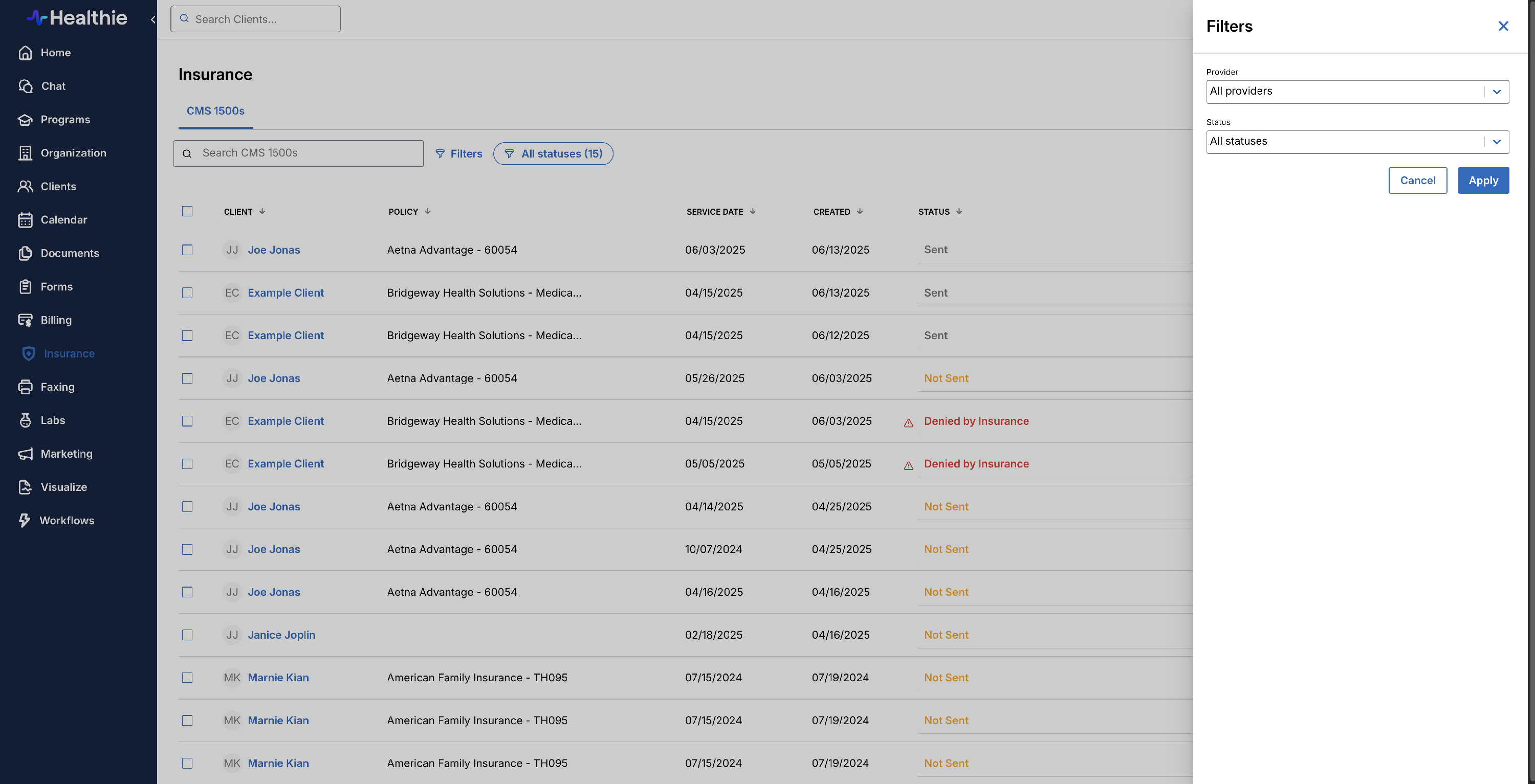The image size is (1535, 784).
Task: Click the Calendar icon in sidebar
Action: [25, 220]
